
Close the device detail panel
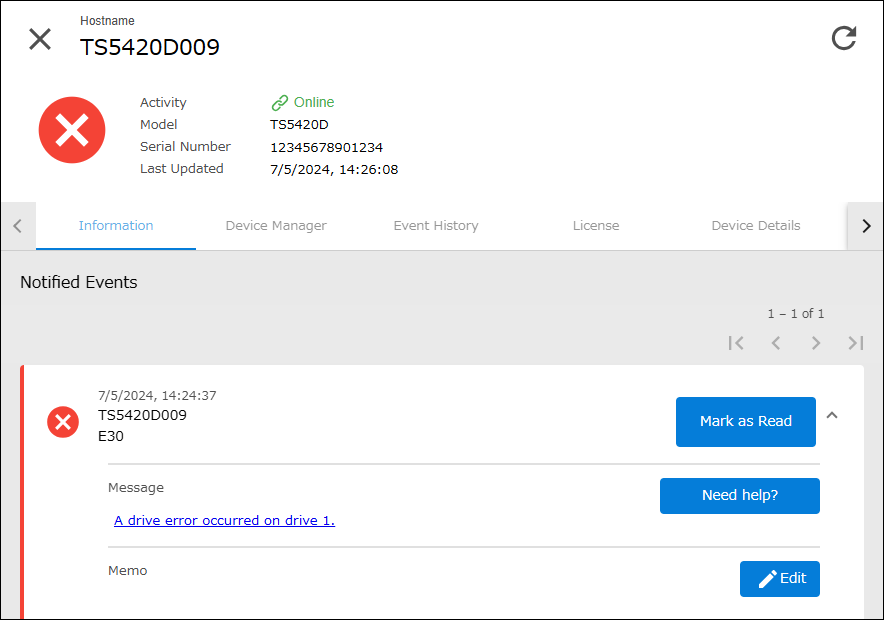pos(40,39)
